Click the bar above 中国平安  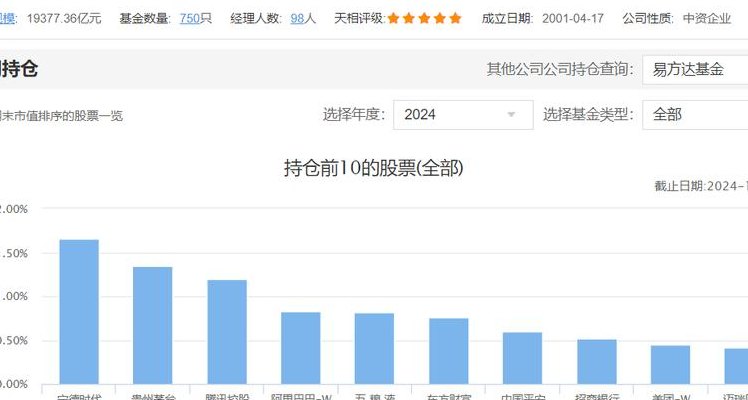[x=522, y=359]
